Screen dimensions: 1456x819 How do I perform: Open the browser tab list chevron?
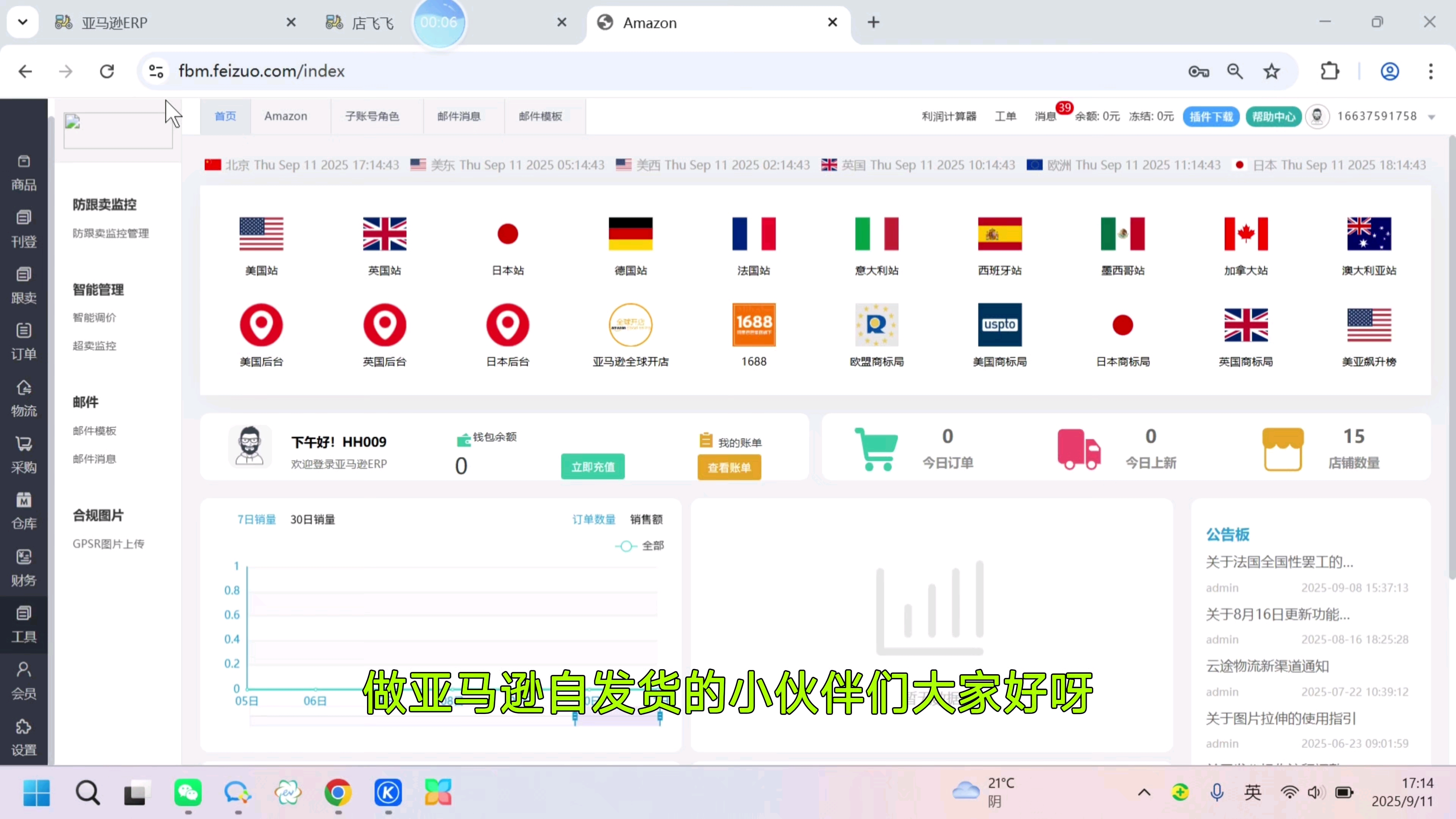23,23
